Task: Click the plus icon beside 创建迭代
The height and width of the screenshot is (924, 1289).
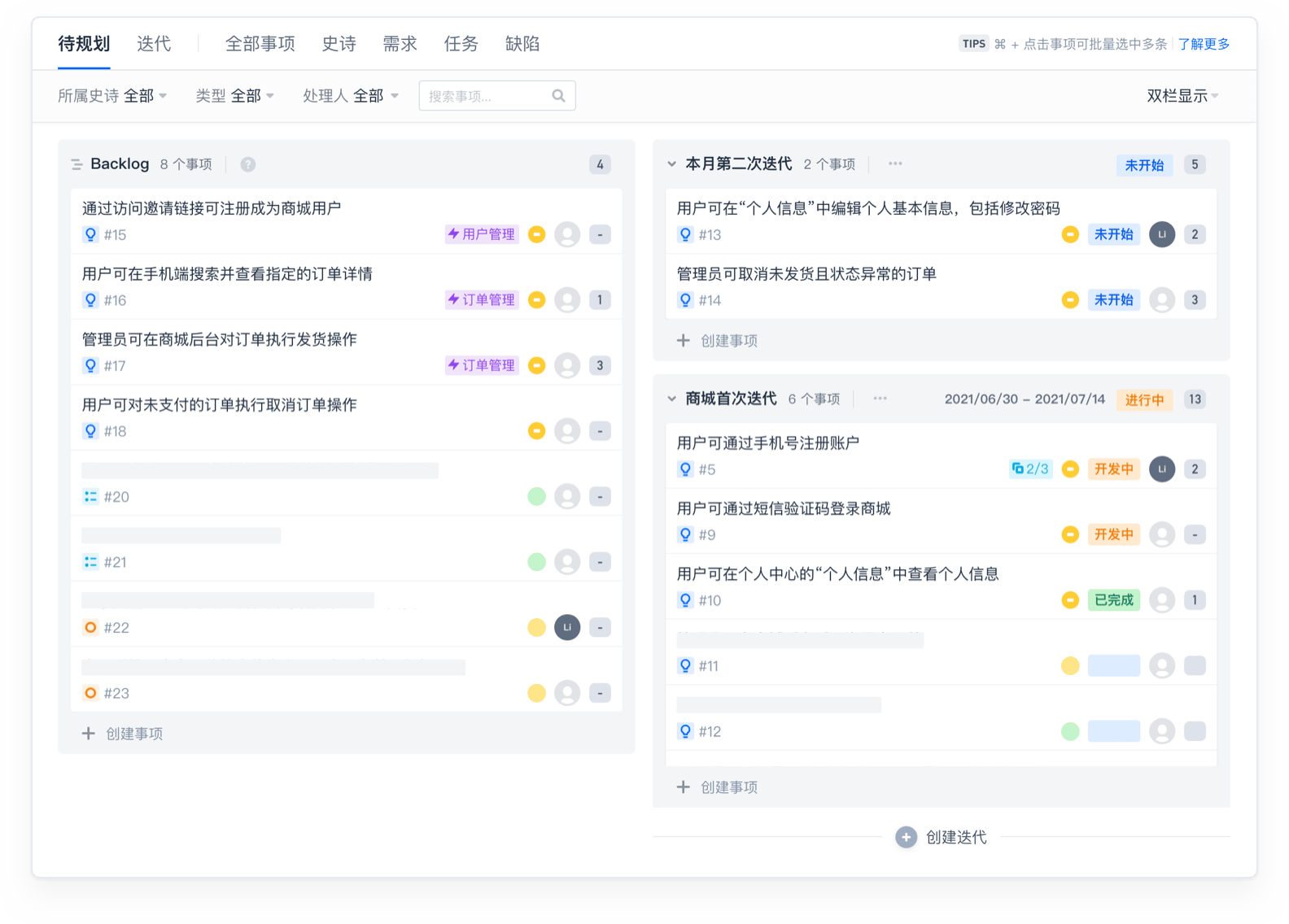Action: (x=906, y=837)
